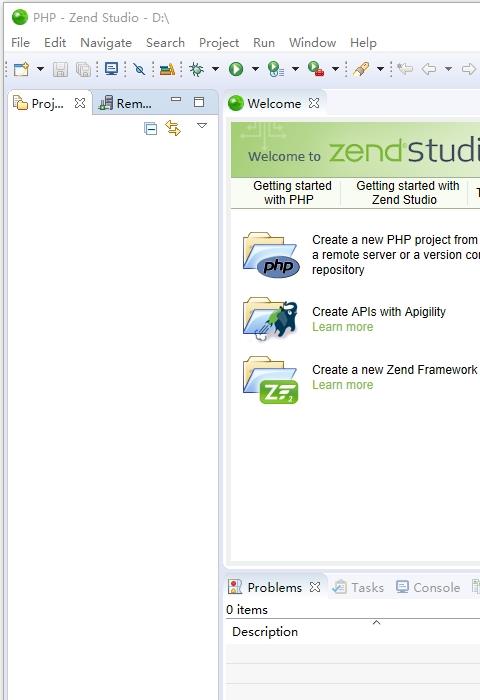
Task: Switch to the Console tab
Action: click(x=428, y=587)
